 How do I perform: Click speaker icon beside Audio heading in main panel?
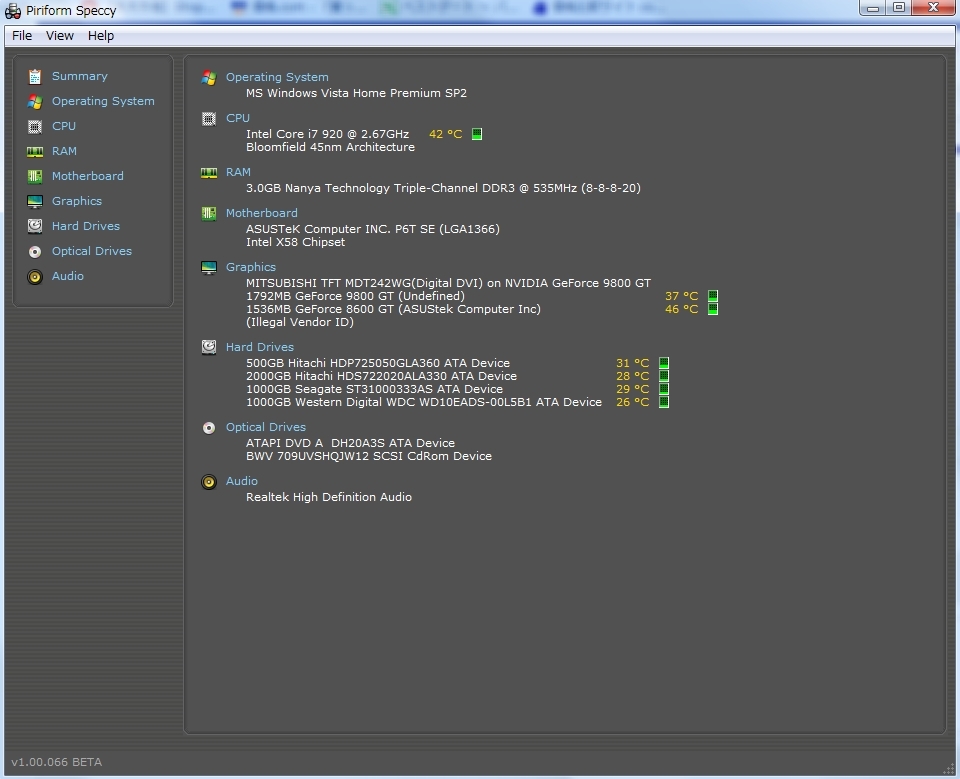pyautogui.click(x=209, y=482)
